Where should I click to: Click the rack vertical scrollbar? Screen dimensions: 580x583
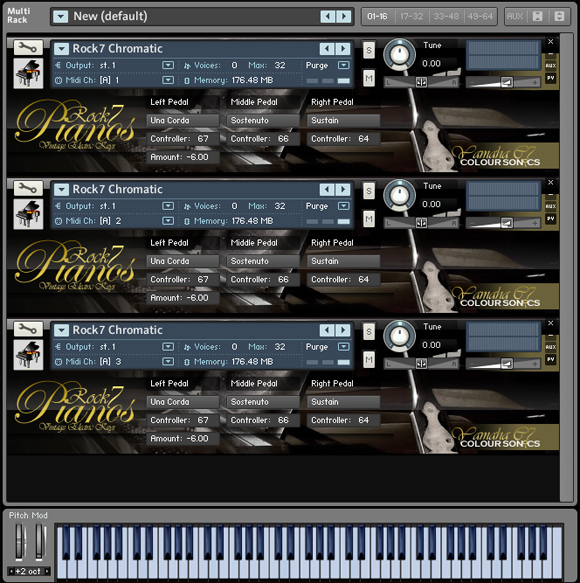566,268
